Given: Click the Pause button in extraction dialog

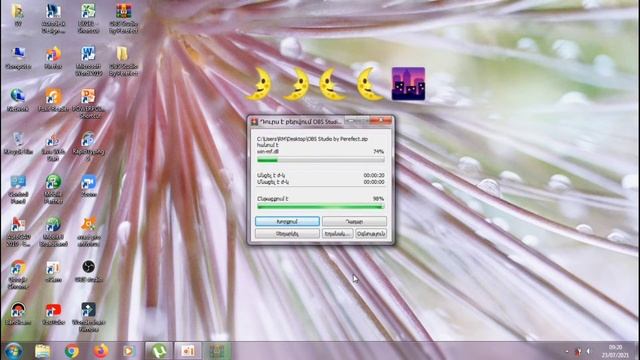Looking at the screenshot, I should (354, 221).
